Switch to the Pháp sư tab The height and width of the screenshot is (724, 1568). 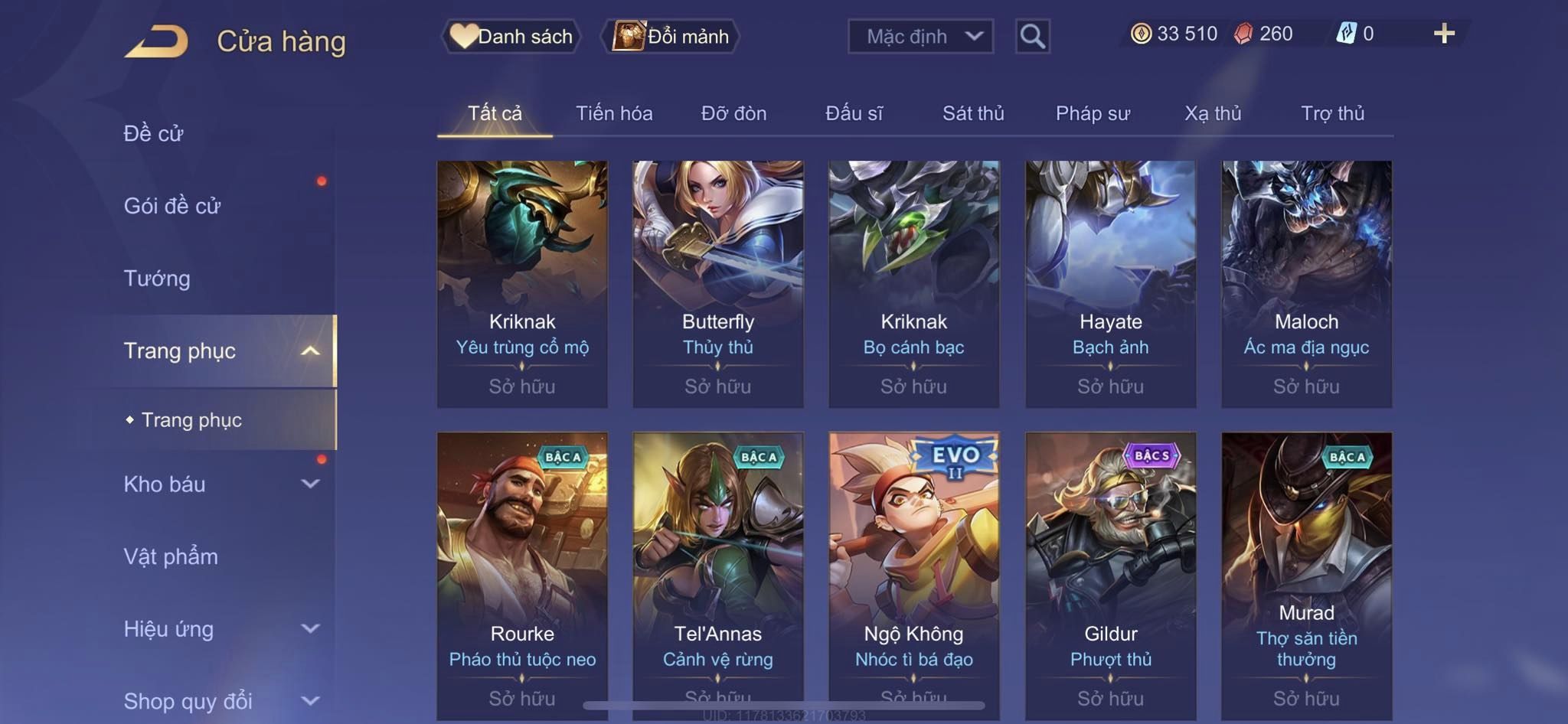coord(1093,113)
